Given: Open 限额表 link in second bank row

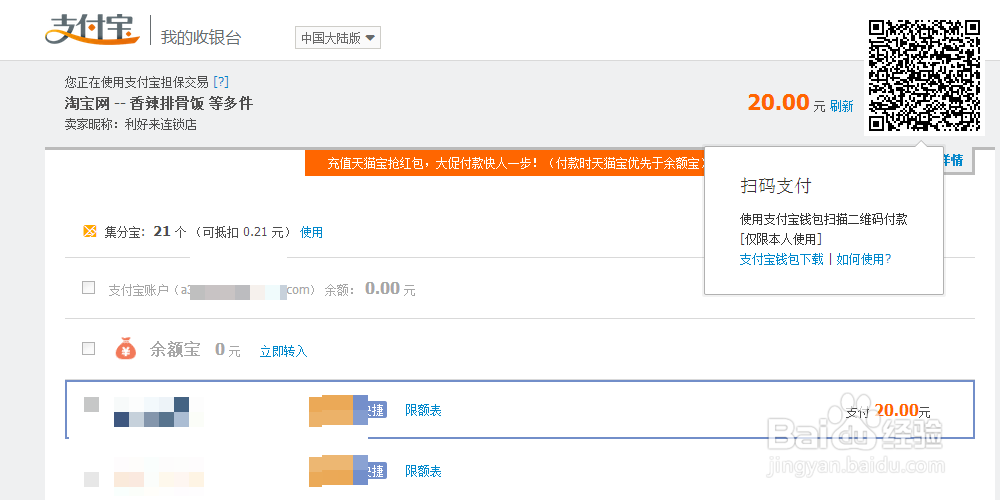Looking at the screenshot, I should point(423,471).
